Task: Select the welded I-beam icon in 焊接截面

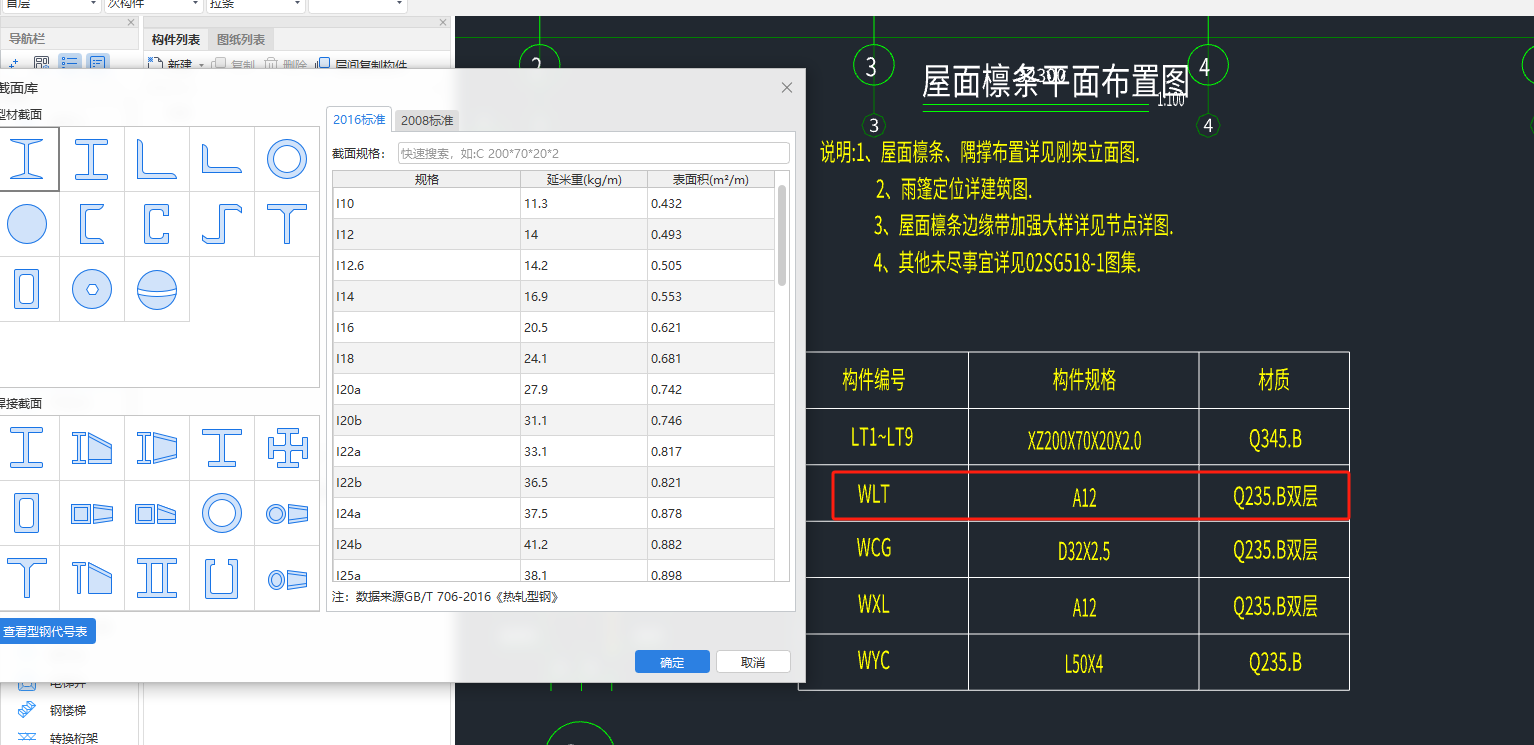Action: coord(27,448)
